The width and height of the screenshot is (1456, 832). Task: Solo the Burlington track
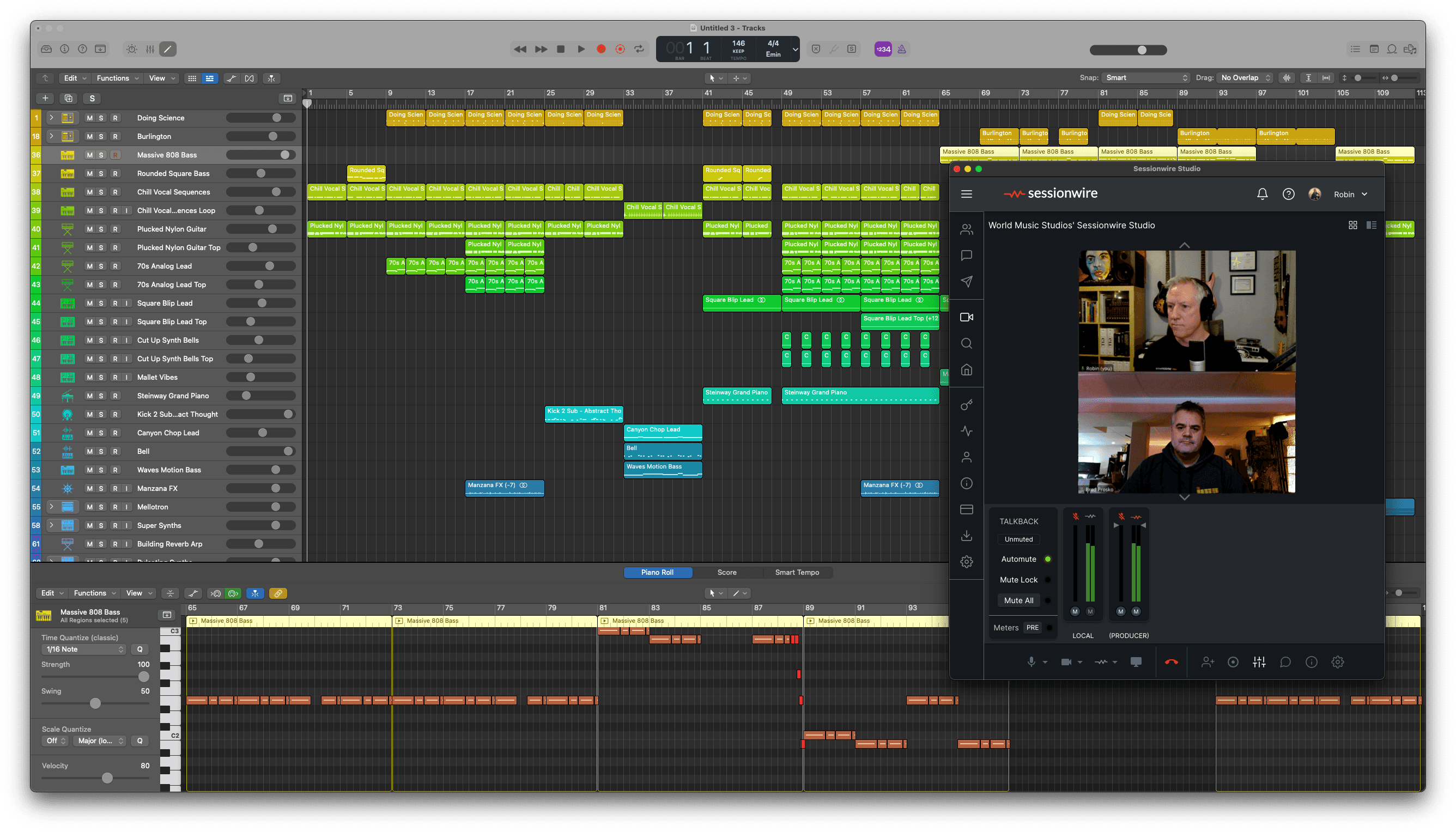pyautogui.click(x=101, y=137)
